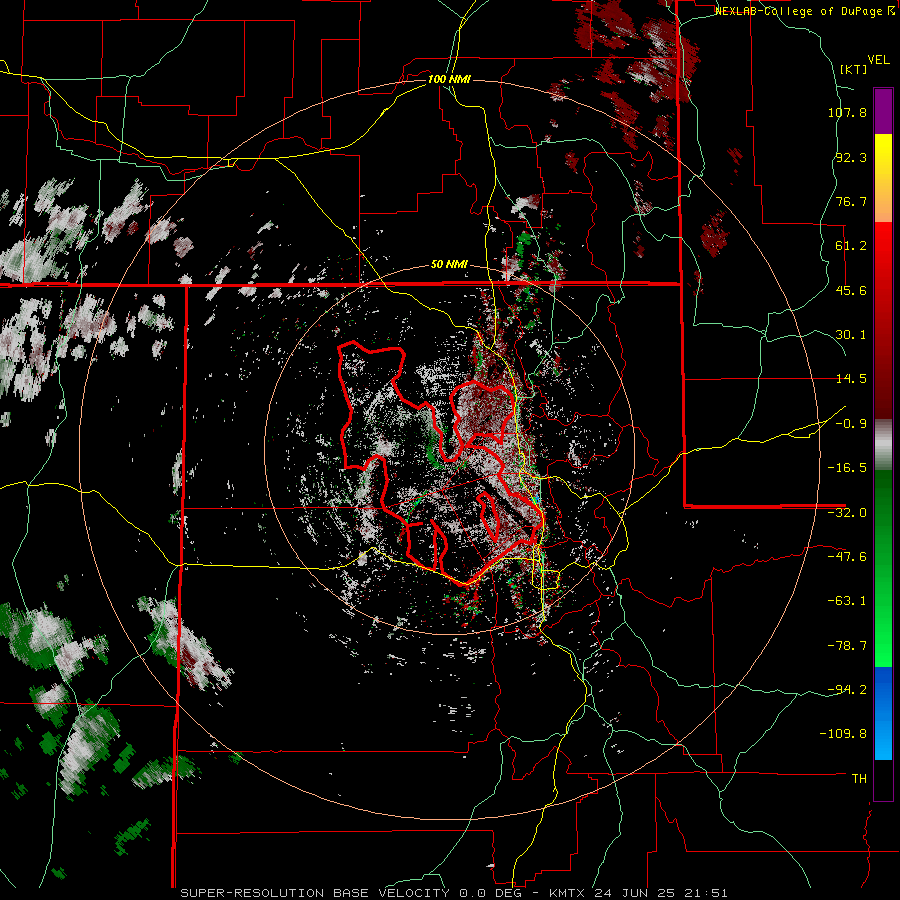900x900 pixels.
Task: Select the -0.9 velocity scale value
Action: pos(851,424)
